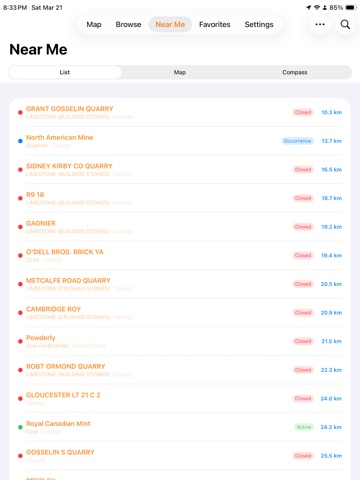
Task: Open North American Mine entry
Action: [x=180, y=141]
